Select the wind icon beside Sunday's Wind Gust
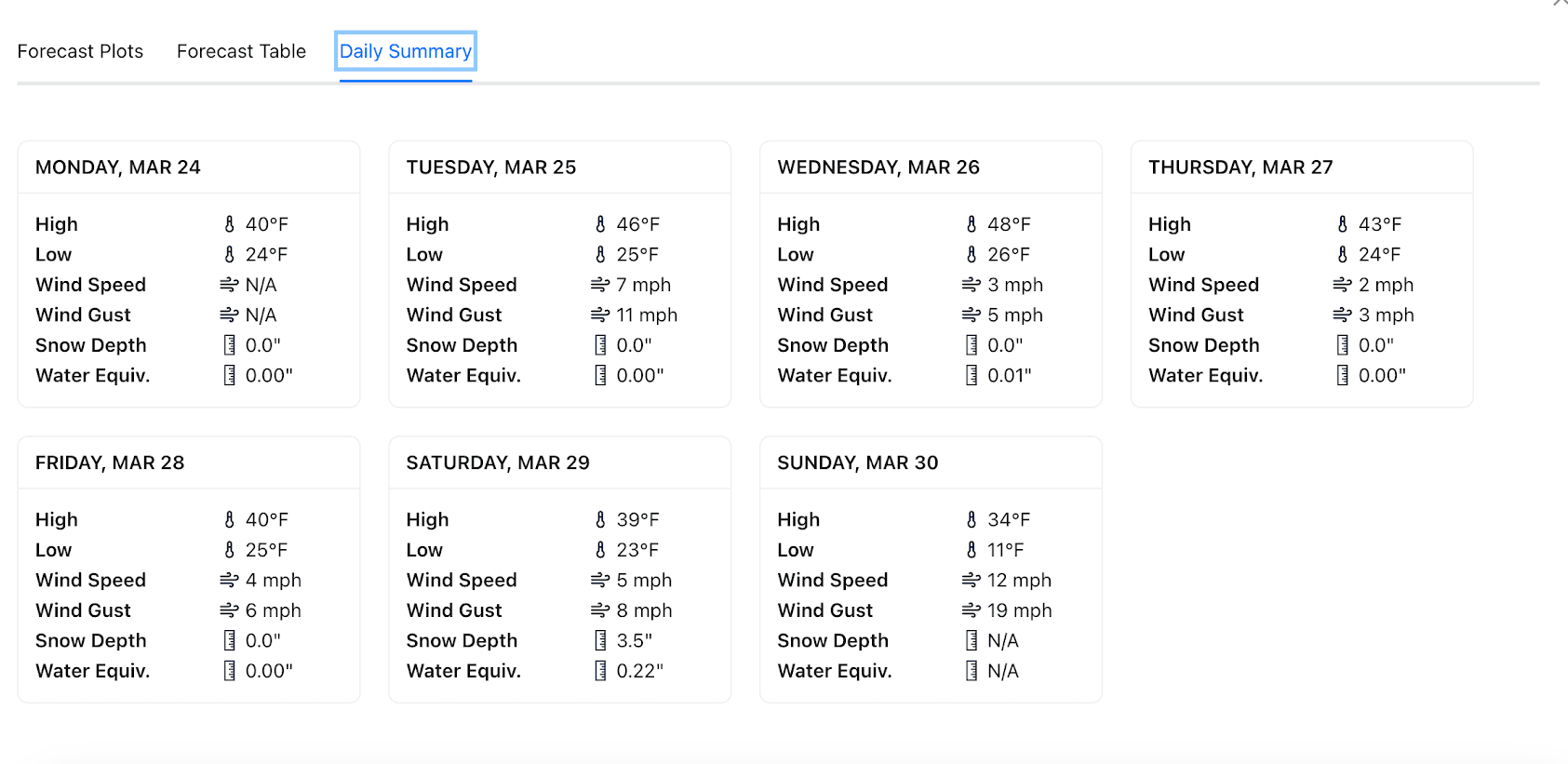The height and width of the screenshot is (764, 1568). 972,610
